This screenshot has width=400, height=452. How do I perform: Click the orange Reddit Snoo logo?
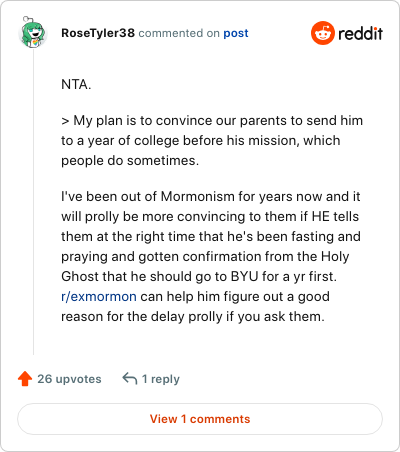tap(323, 33)
